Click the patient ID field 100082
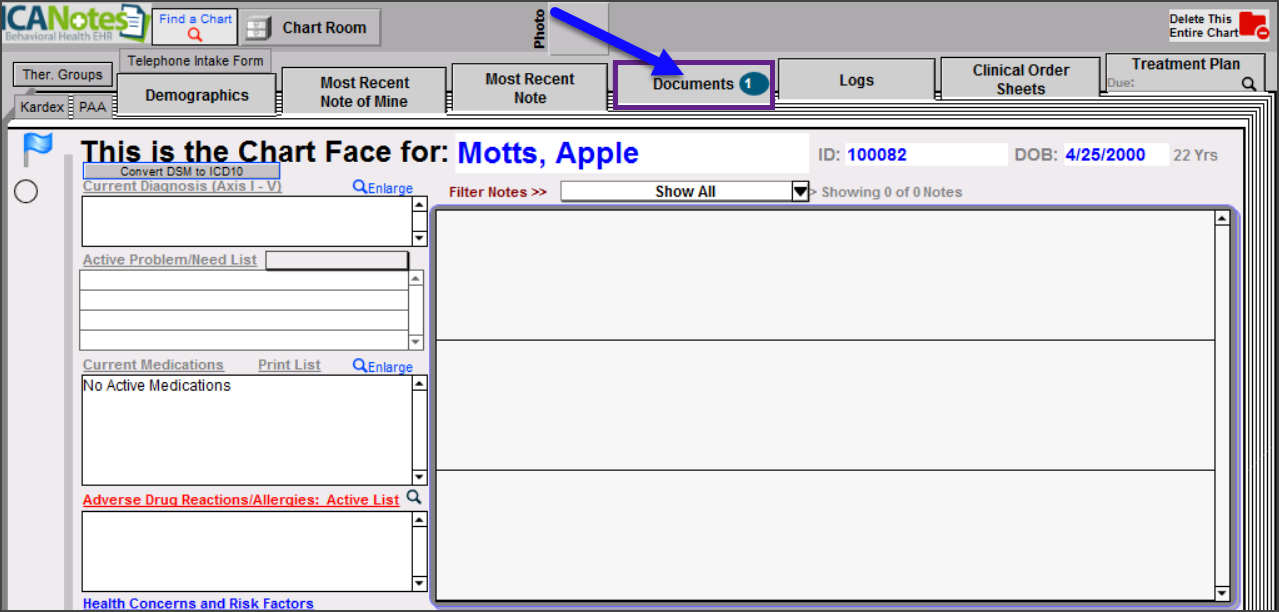 925,155
